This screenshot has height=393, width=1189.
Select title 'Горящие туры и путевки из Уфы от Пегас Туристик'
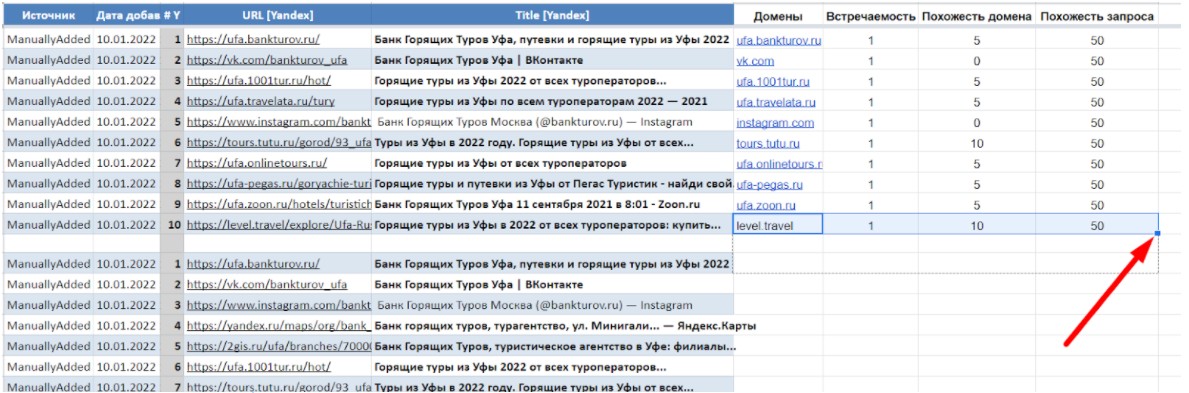click(553, 184)
